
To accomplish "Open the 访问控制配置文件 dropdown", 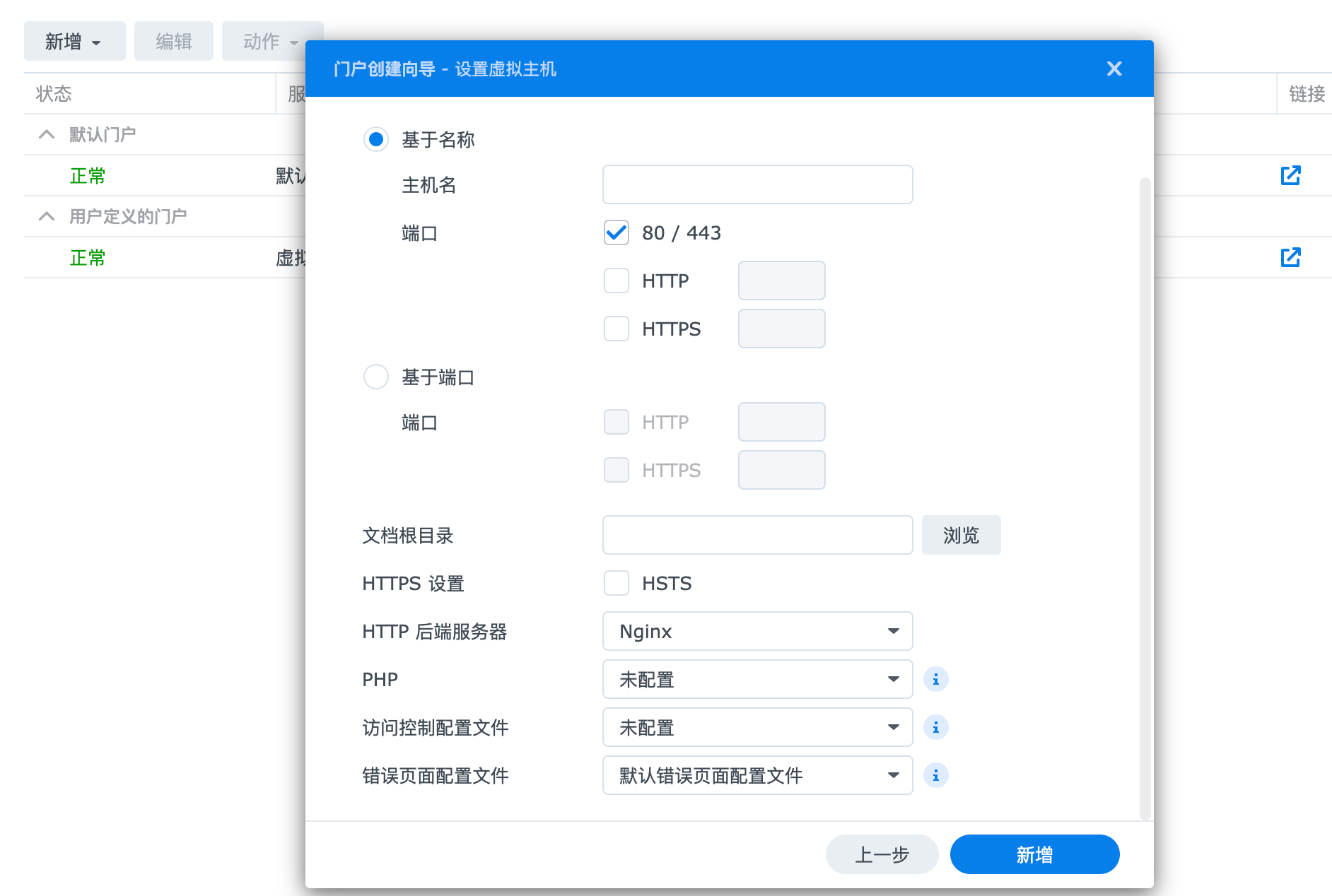I will (x=758, y=727).
